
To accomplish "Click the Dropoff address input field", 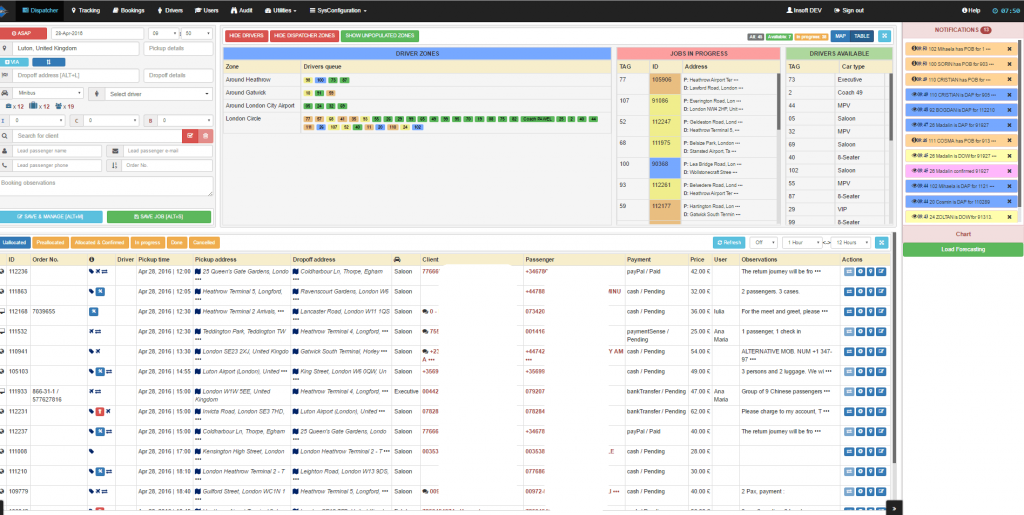I will (75, 75).
